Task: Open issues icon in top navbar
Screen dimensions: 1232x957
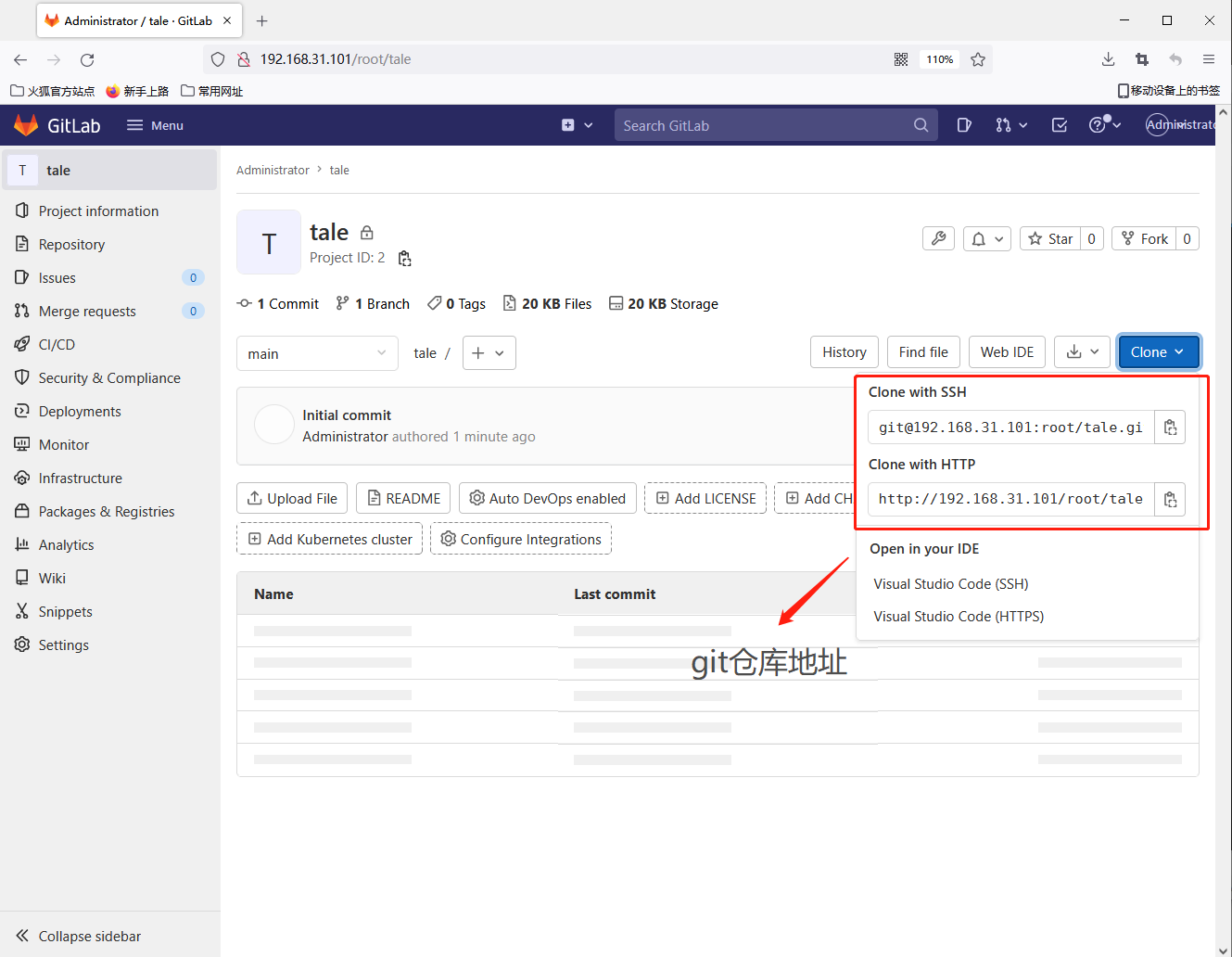Action: 964,125
